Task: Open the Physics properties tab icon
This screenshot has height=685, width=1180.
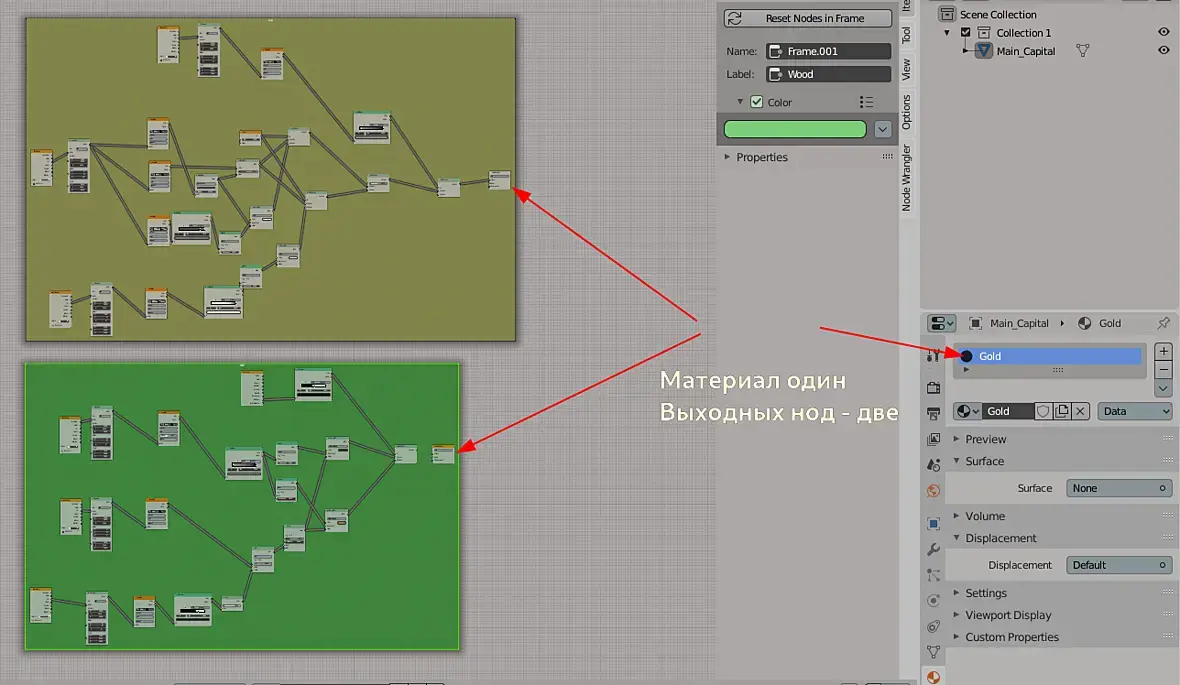Action: (933, 601)
